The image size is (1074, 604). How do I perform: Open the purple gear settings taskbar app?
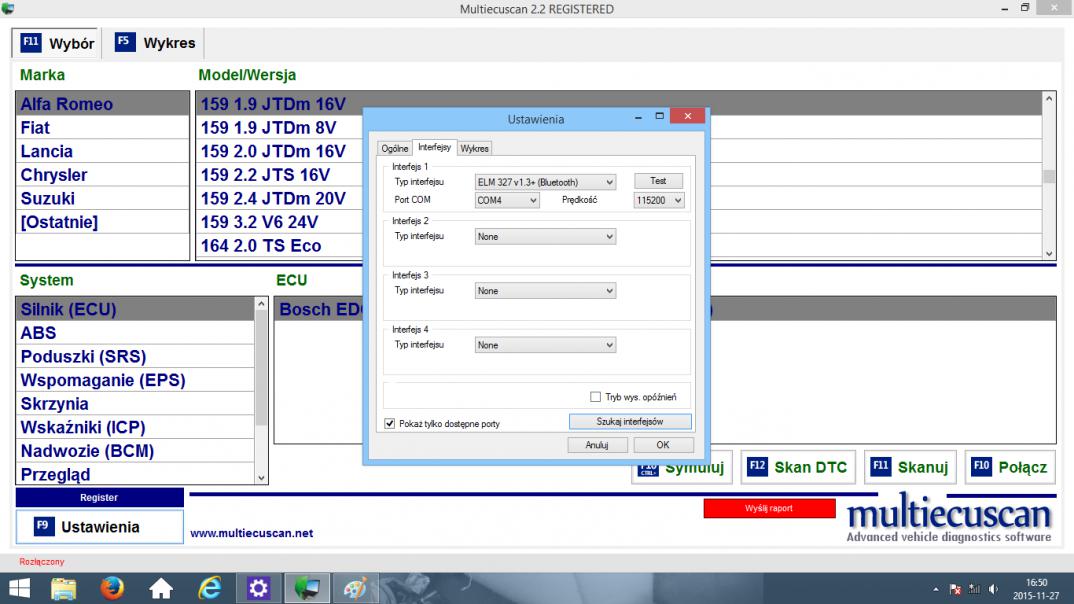(258, 588)
